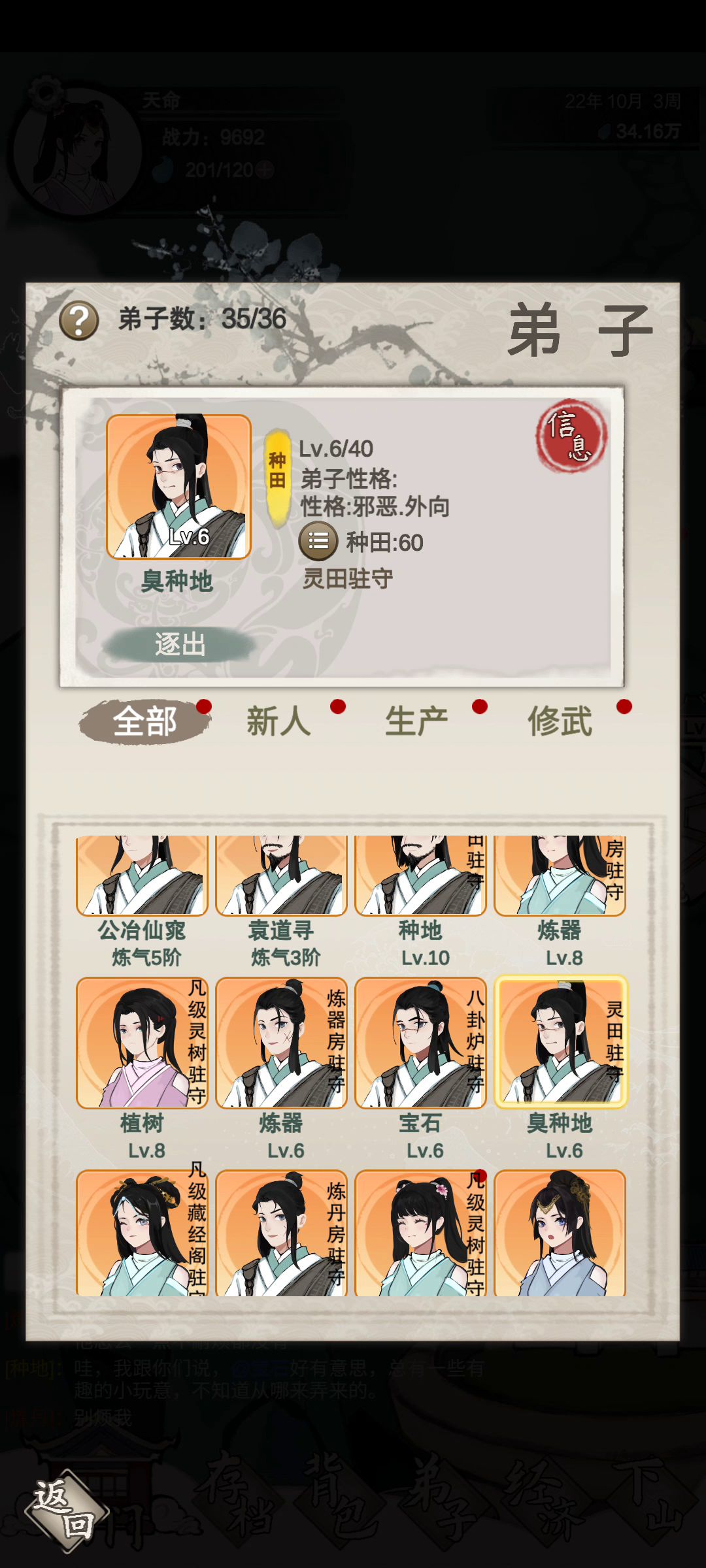Choose the 种地 Lv.10 bearded disciple
Screen dimensions: 706x1568
[420, 875]
